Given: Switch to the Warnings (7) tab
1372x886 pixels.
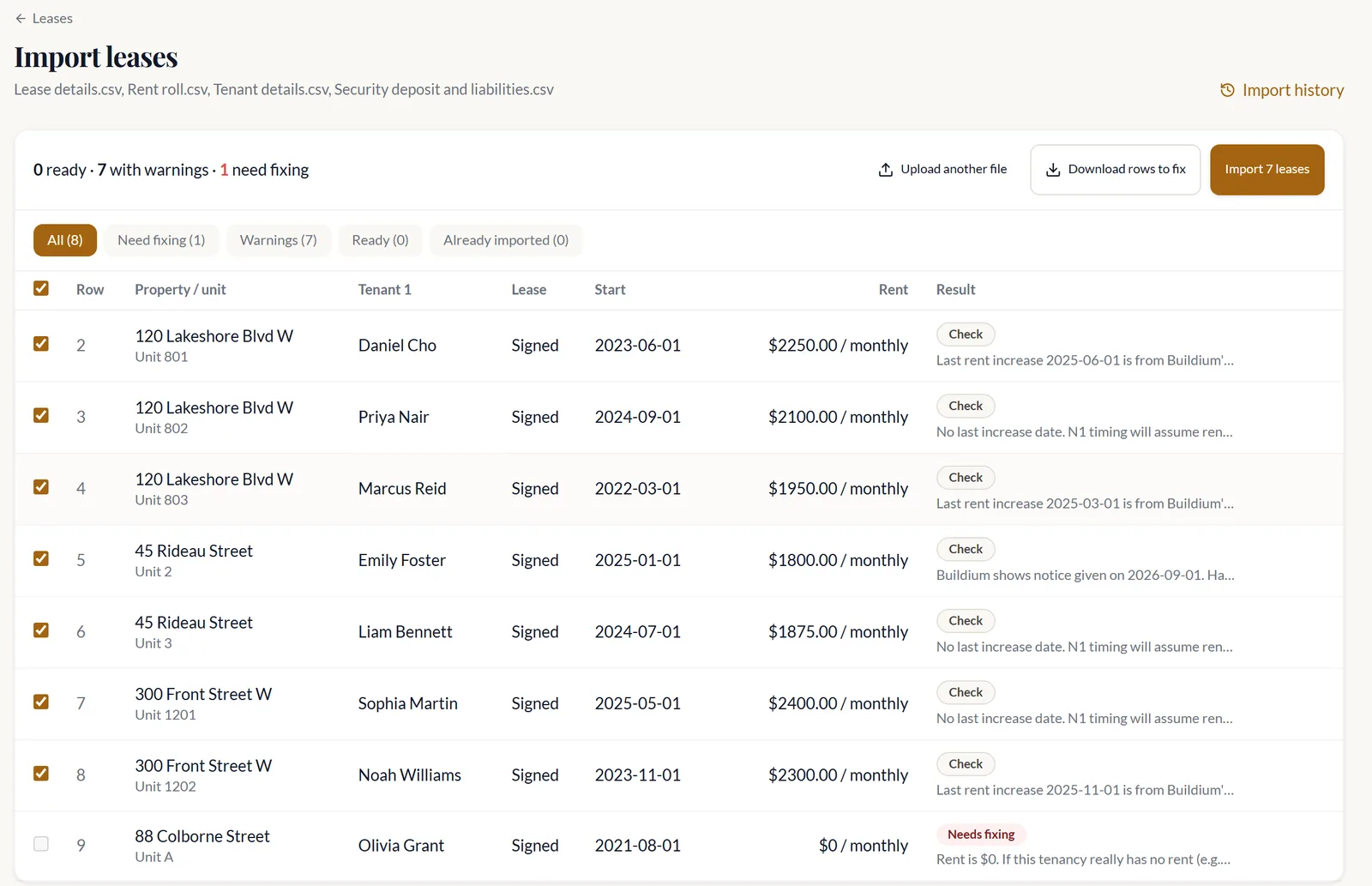Looking at the screenshot, I should [x=279, y=240].
